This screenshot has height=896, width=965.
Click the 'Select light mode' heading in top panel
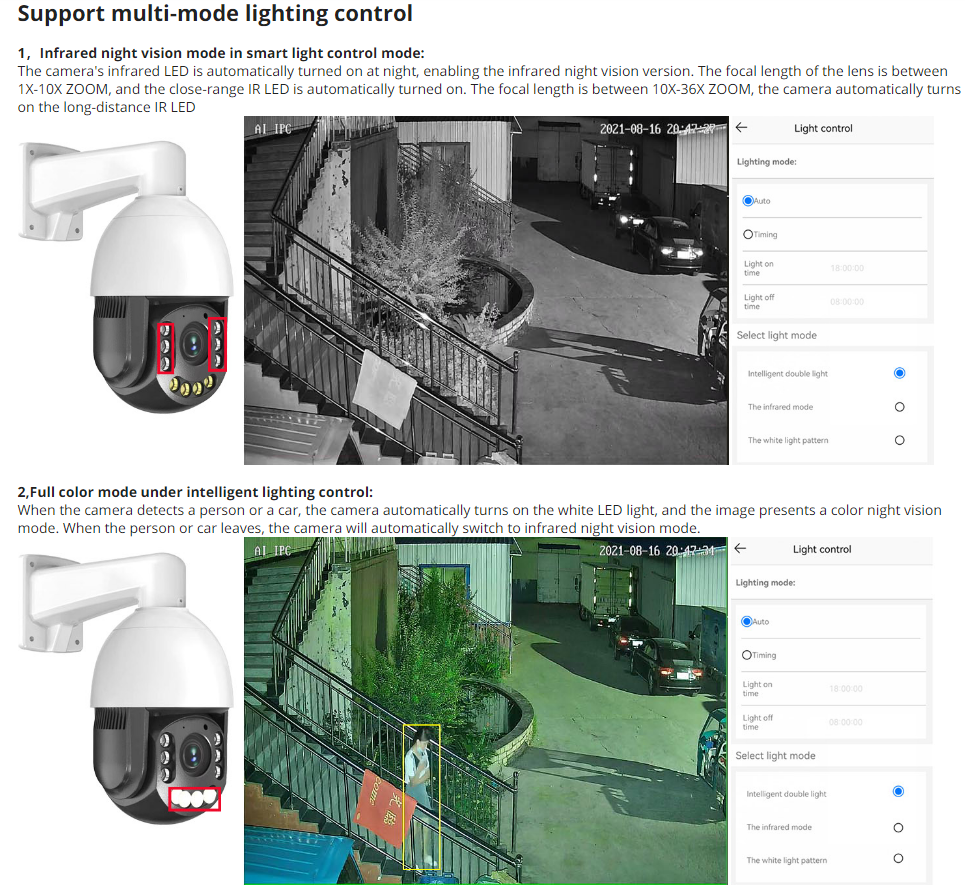pyautogui.click(x=779, y=335)
